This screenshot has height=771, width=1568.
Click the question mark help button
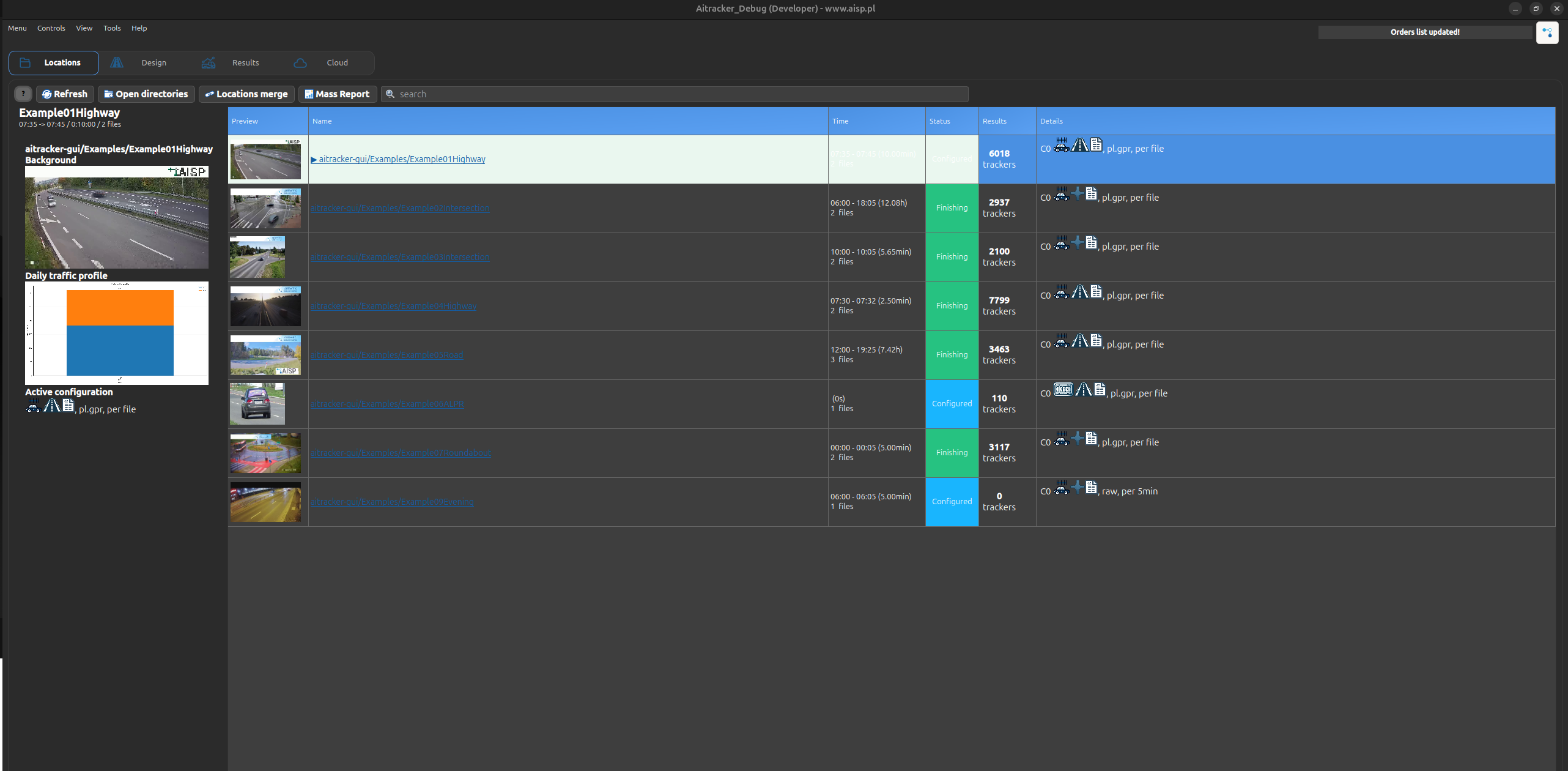23,94
